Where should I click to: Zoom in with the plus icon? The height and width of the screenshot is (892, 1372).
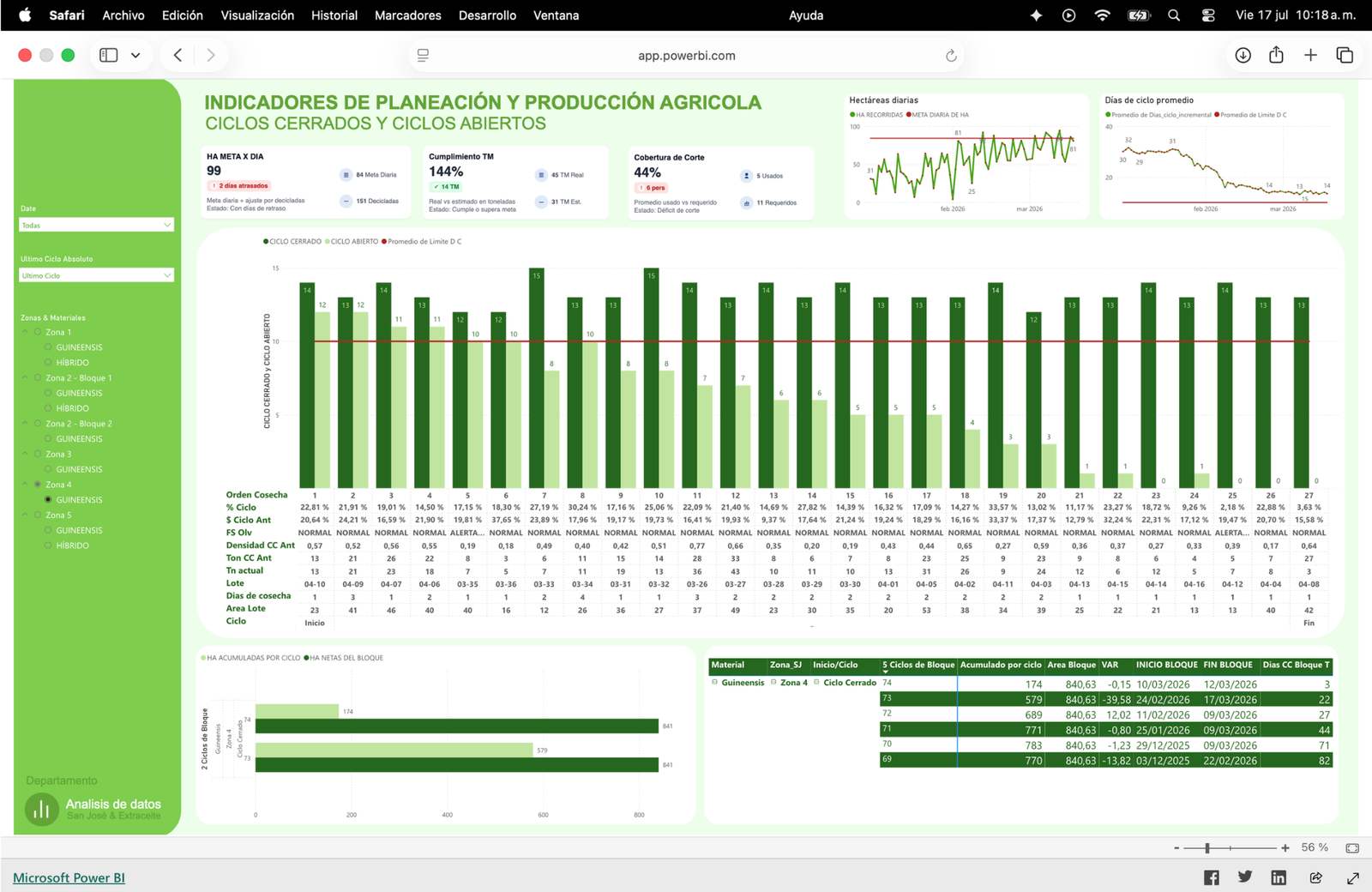[1285, 847]
